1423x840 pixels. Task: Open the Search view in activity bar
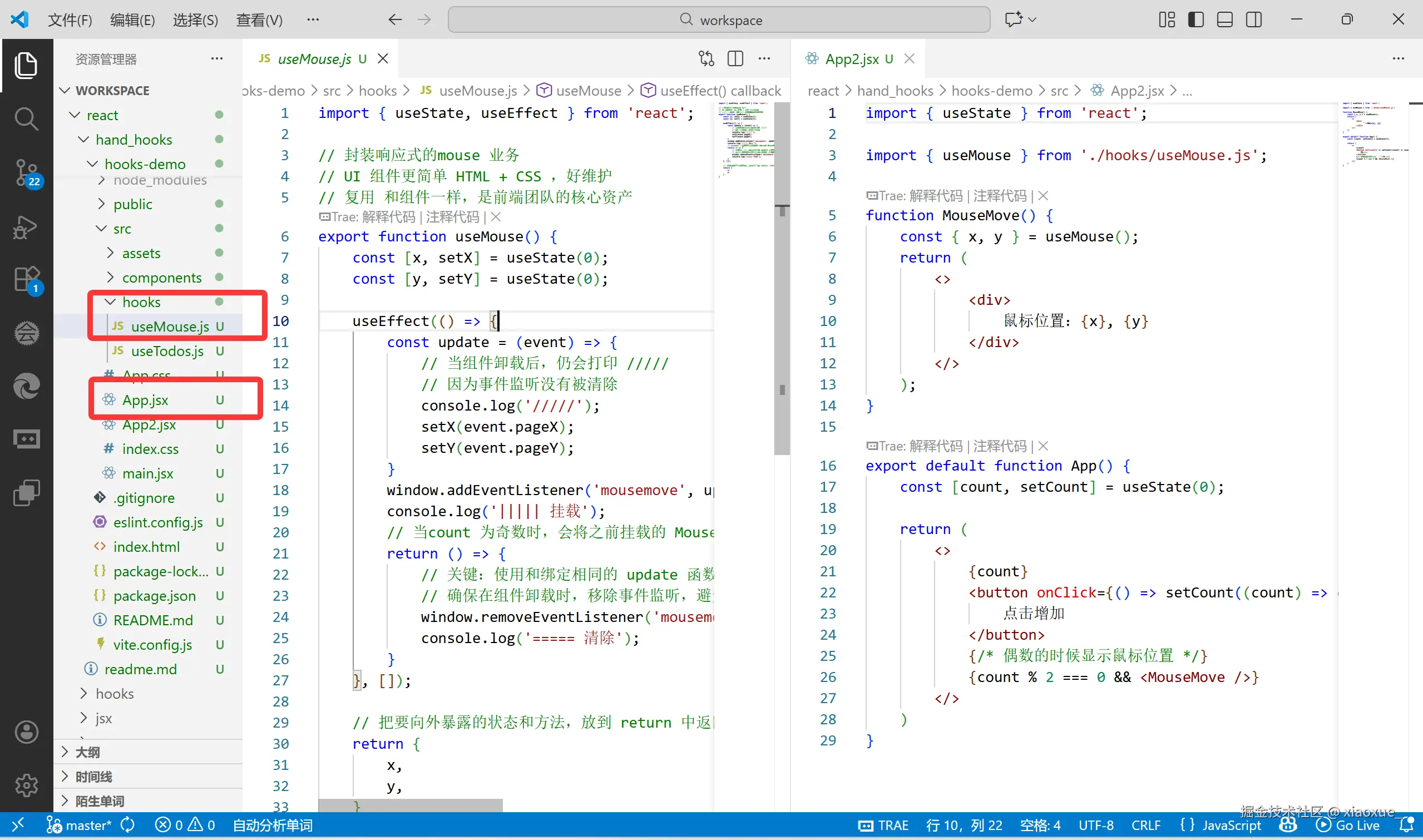26,119
